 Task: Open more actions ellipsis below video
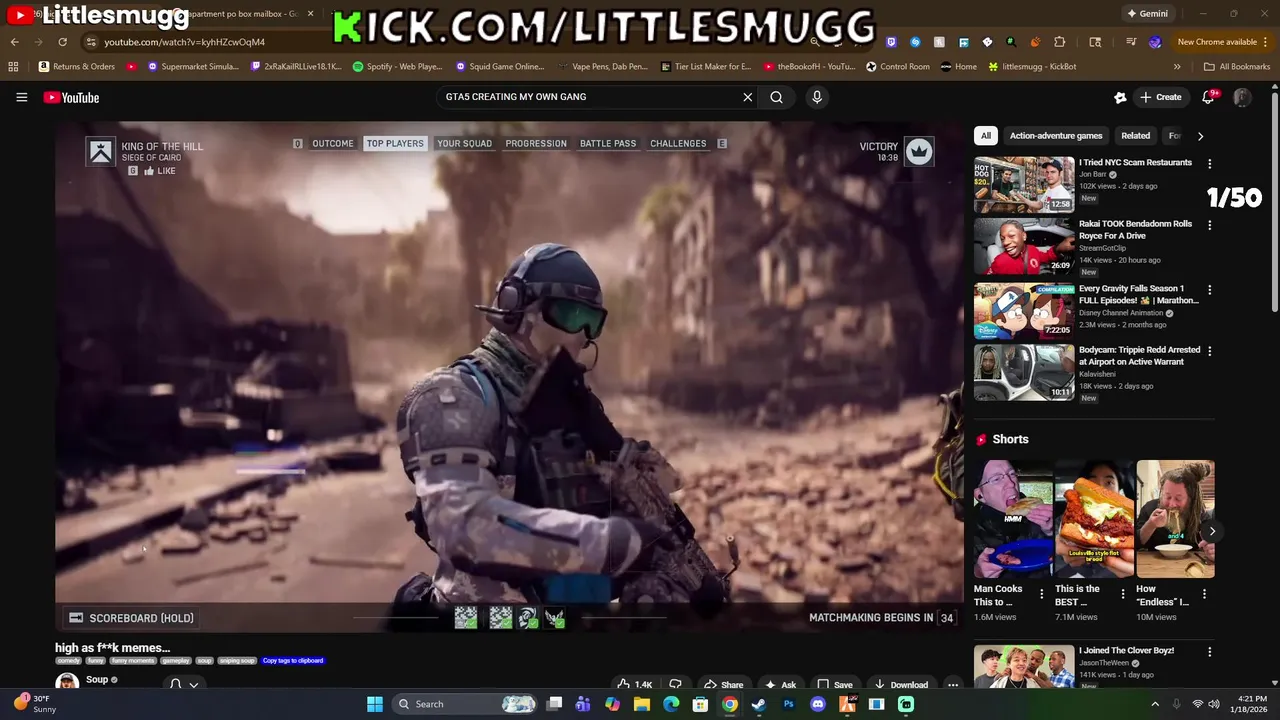pos(953,685)
